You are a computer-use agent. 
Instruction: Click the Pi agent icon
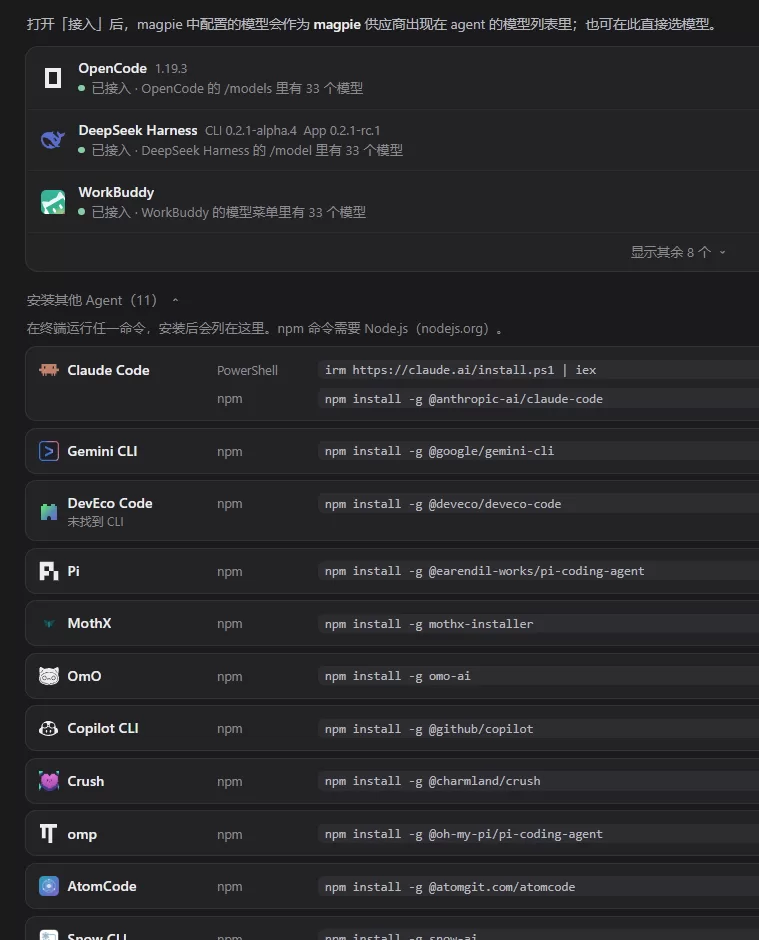coord(49,571)
